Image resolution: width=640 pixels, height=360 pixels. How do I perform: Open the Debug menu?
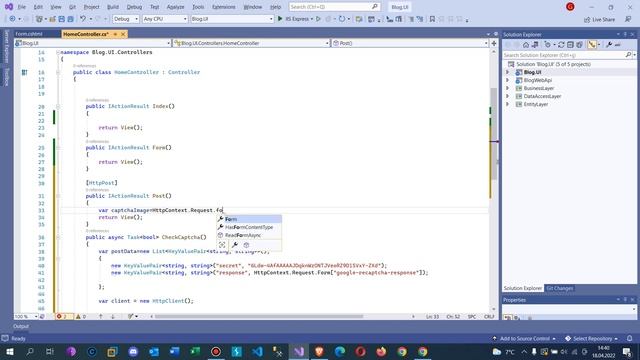134,7
